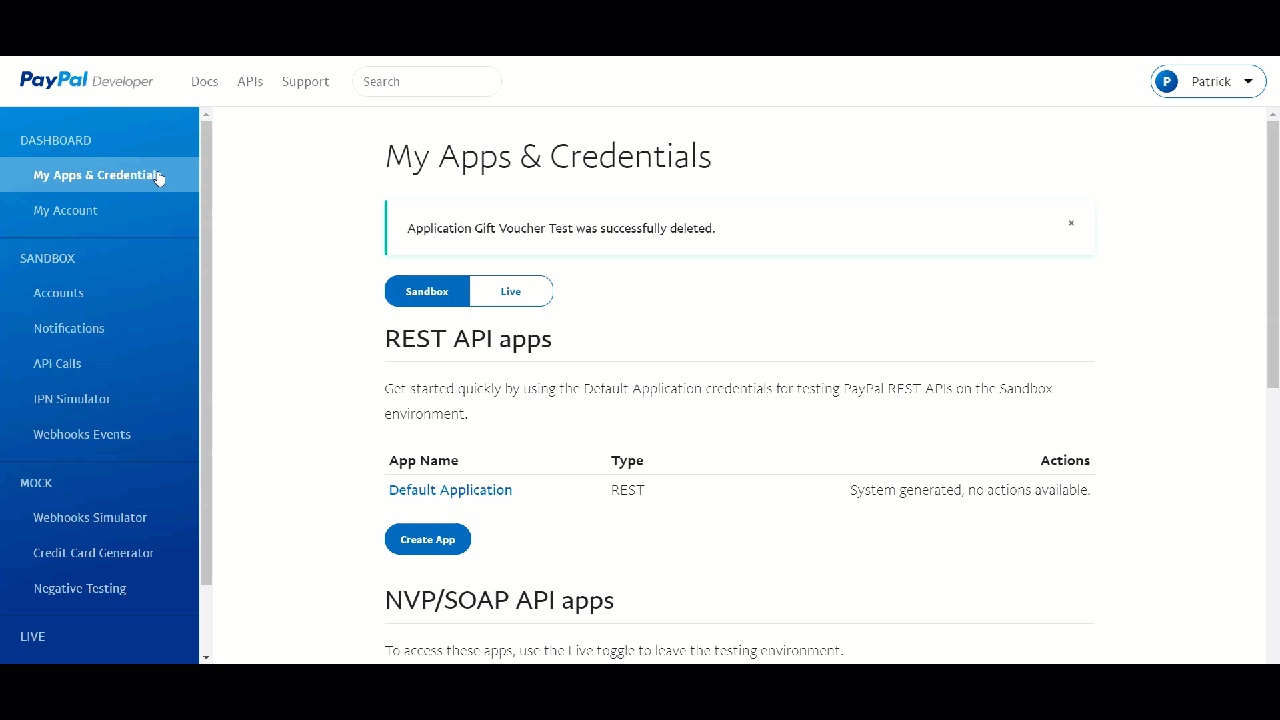Open the Default Application link
This screenshot has width=1280, height=720.
(x=450, y=490)
